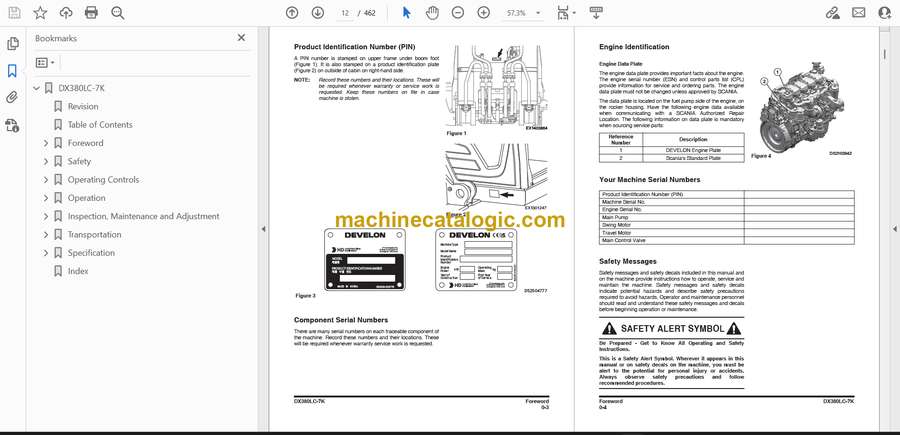The height and width of the screenshot is (435, 900).
Task: Jump to the Safety bookmark label
Action: coord(79,161)
